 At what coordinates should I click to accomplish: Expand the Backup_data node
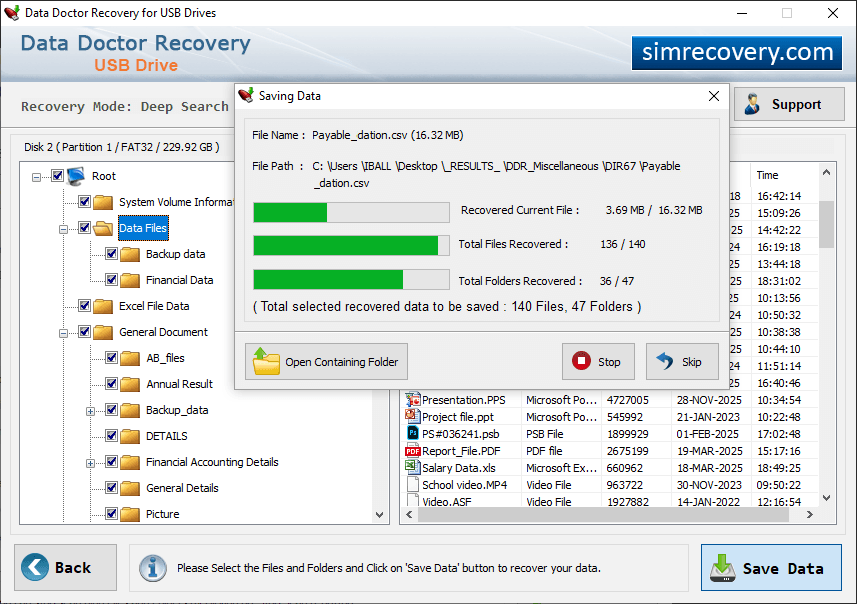(91, 411)
